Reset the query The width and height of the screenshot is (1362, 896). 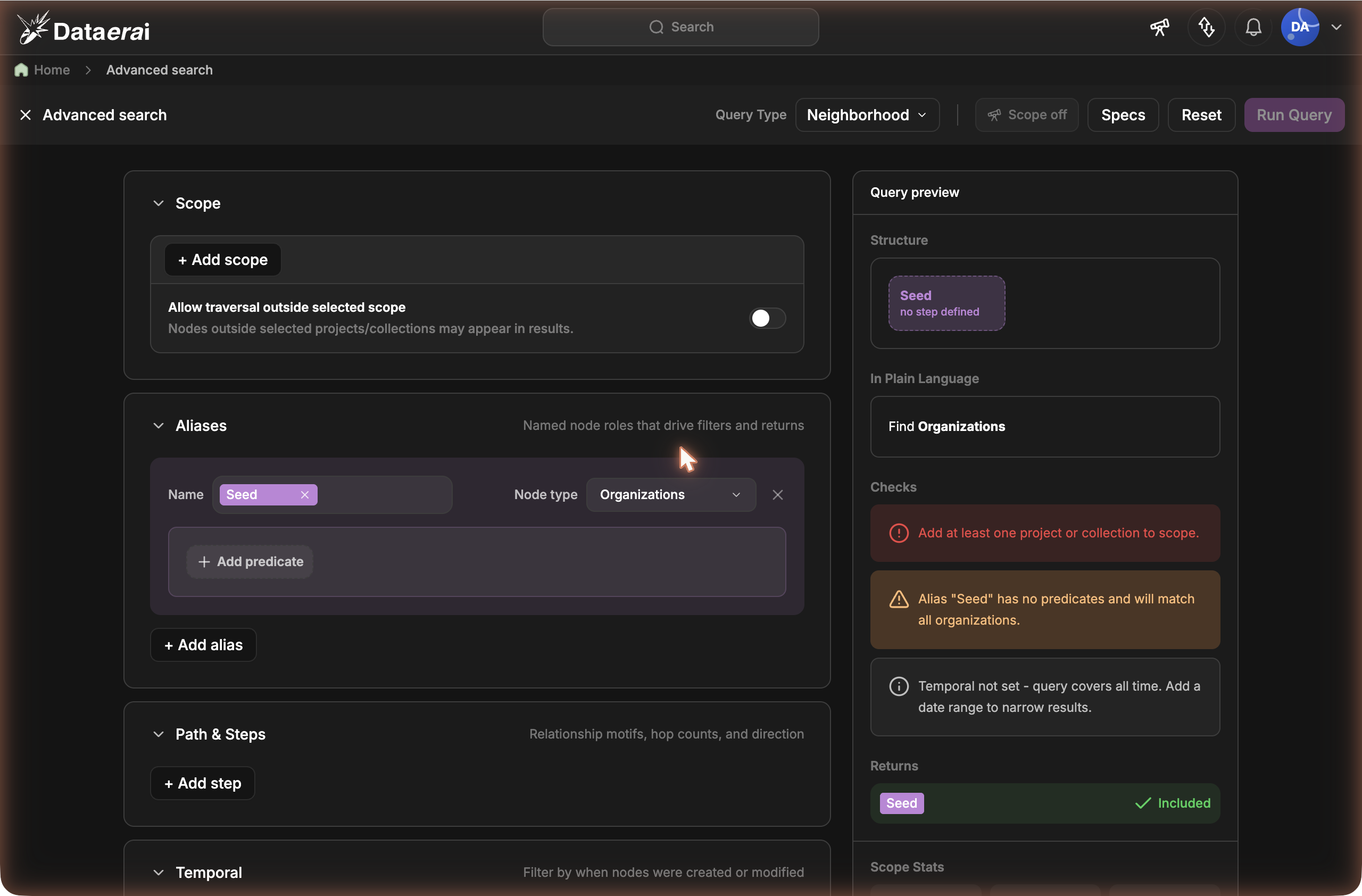[x=1201, y=115]
